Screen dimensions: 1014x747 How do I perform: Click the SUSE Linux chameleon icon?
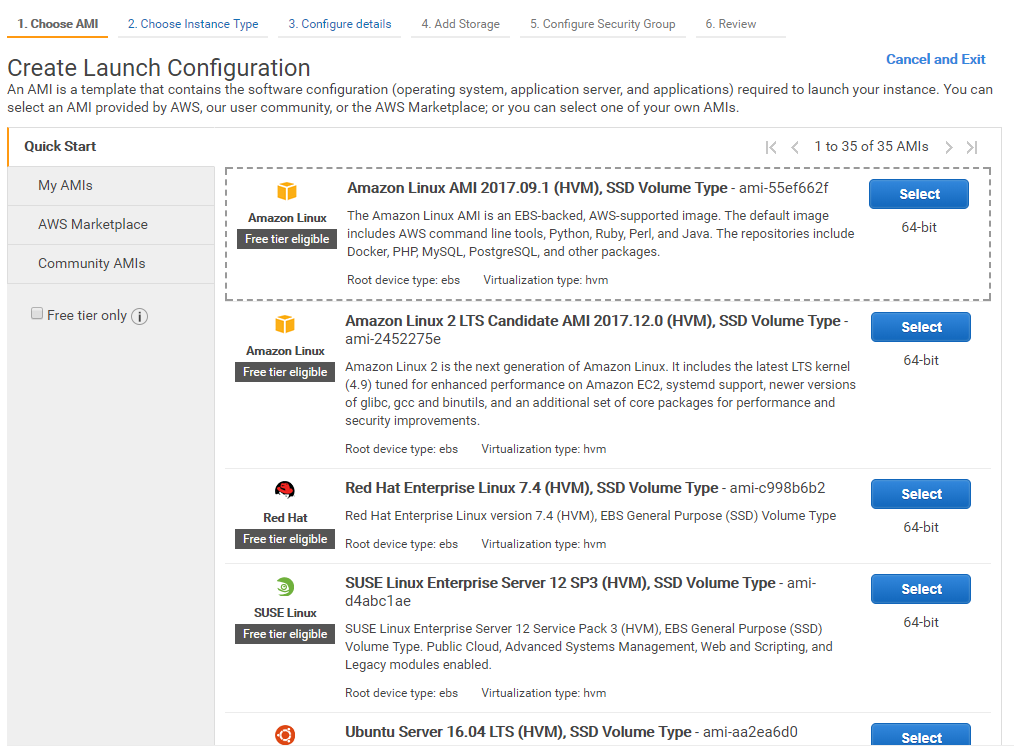(x=285, y=587)
